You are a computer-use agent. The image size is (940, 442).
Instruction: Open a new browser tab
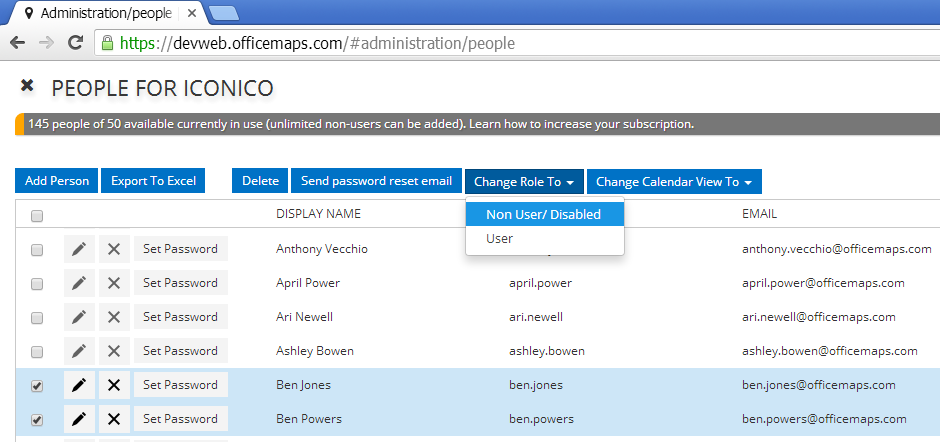224,13
